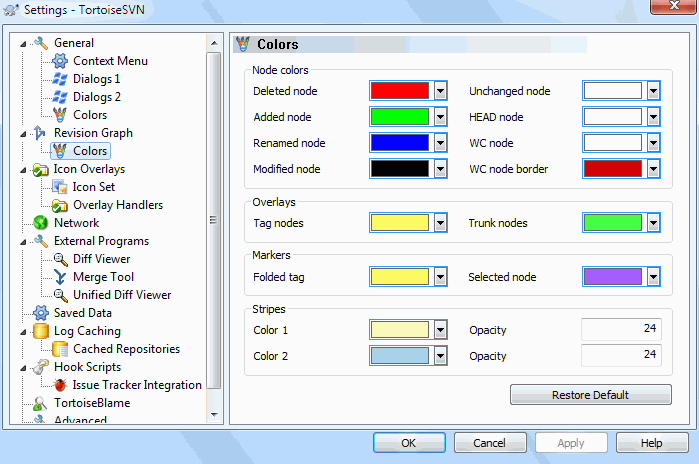Open the Selected node color dropdown arrow

click(x=654, y=277)
